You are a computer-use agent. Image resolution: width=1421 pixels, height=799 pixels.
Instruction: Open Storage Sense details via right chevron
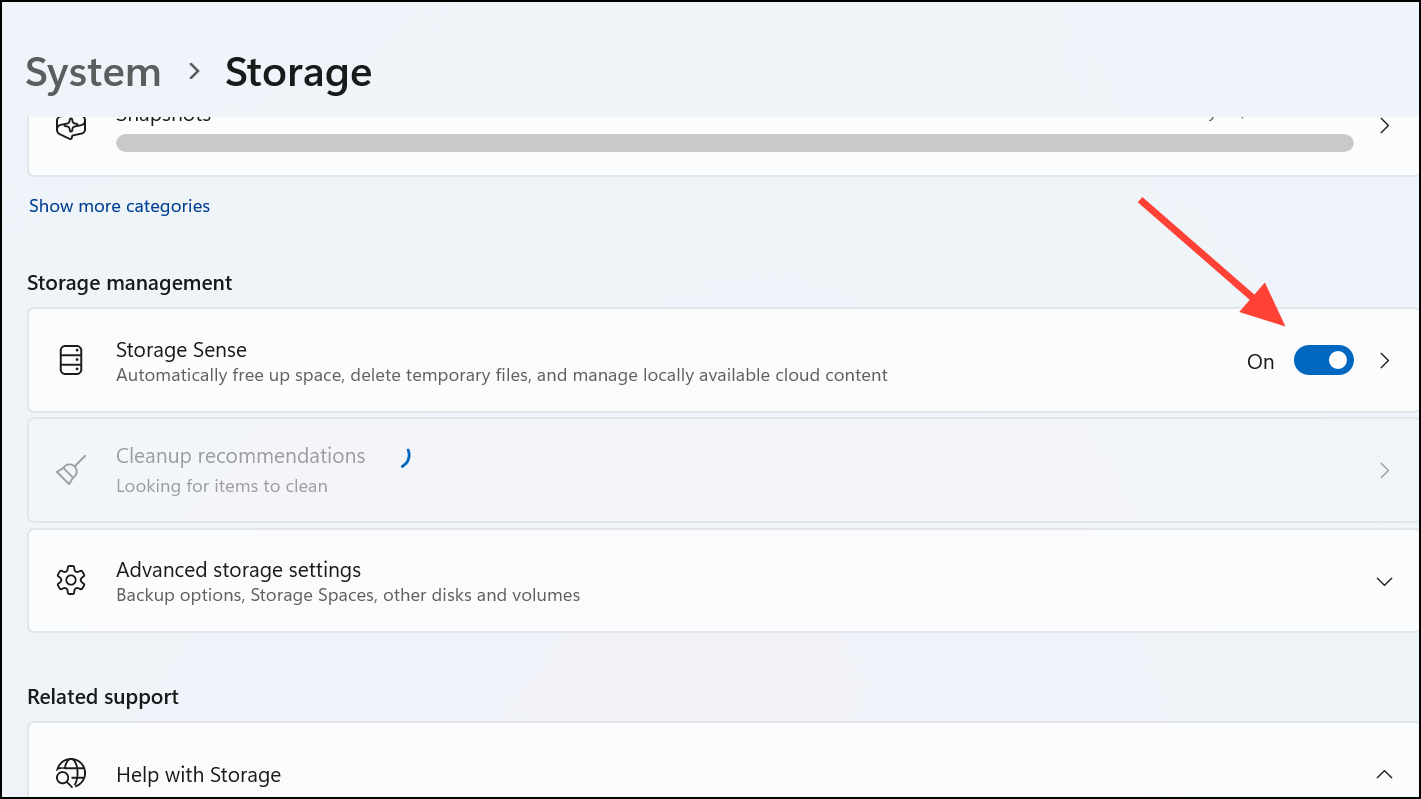pyautogui.click(x=1385, y=361)
